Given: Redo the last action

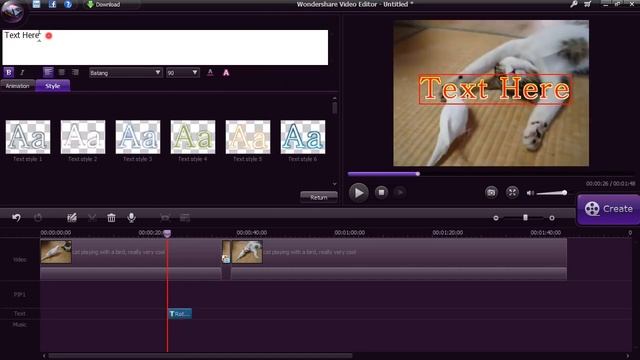Looking at the screenshot, I should coord(38,218).
